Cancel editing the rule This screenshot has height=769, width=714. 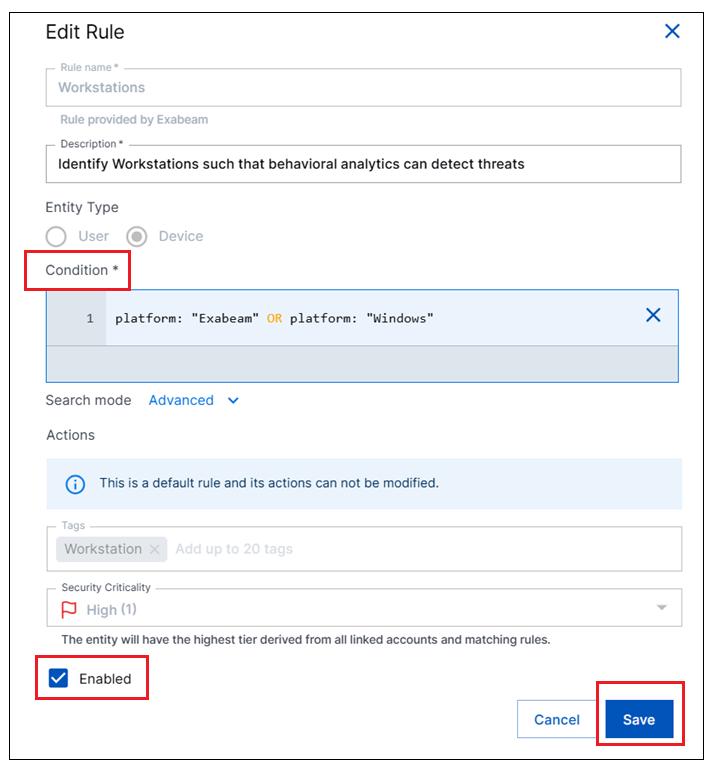coord(557,719)
